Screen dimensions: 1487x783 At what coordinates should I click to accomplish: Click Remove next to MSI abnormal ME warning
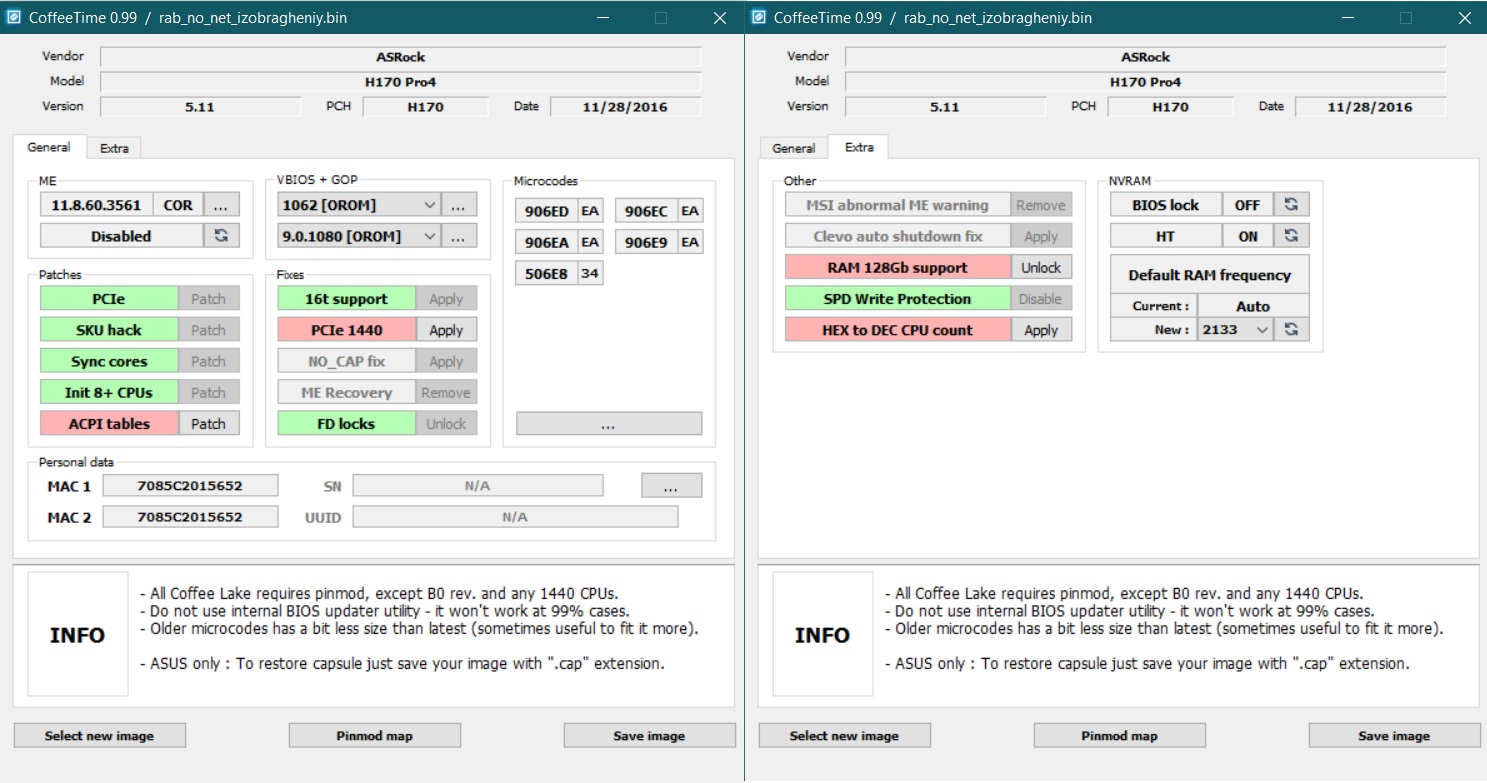coord(1041,205)
